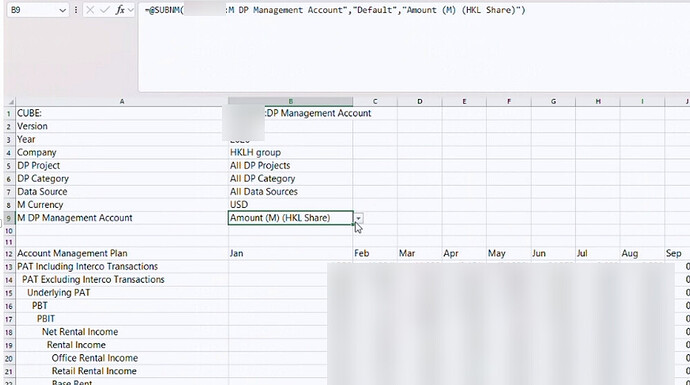Screen dimensions: 690x385
Task: Select the Jul month header cell
Action: tap(598, 253)
